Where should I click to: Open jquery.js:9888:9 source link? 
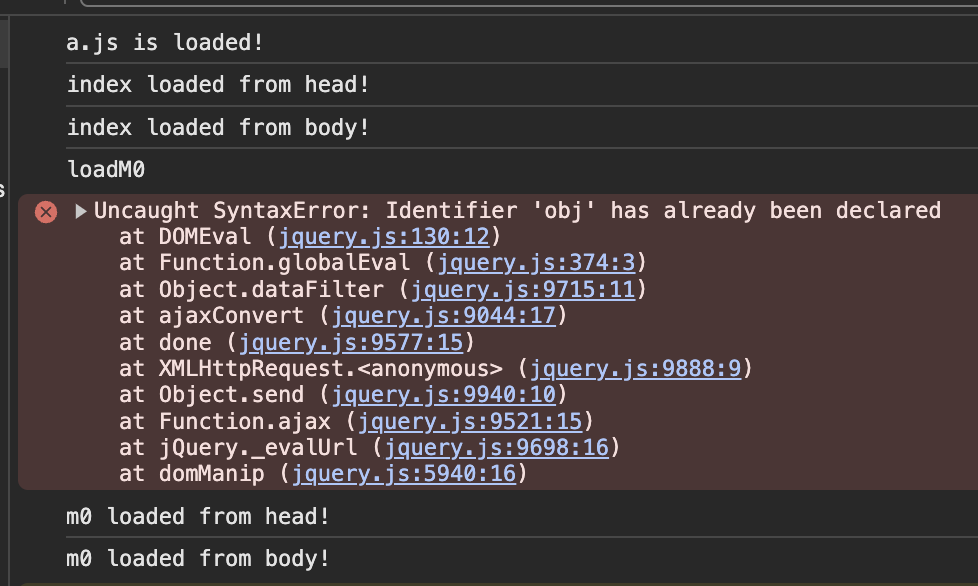[636, 369]
